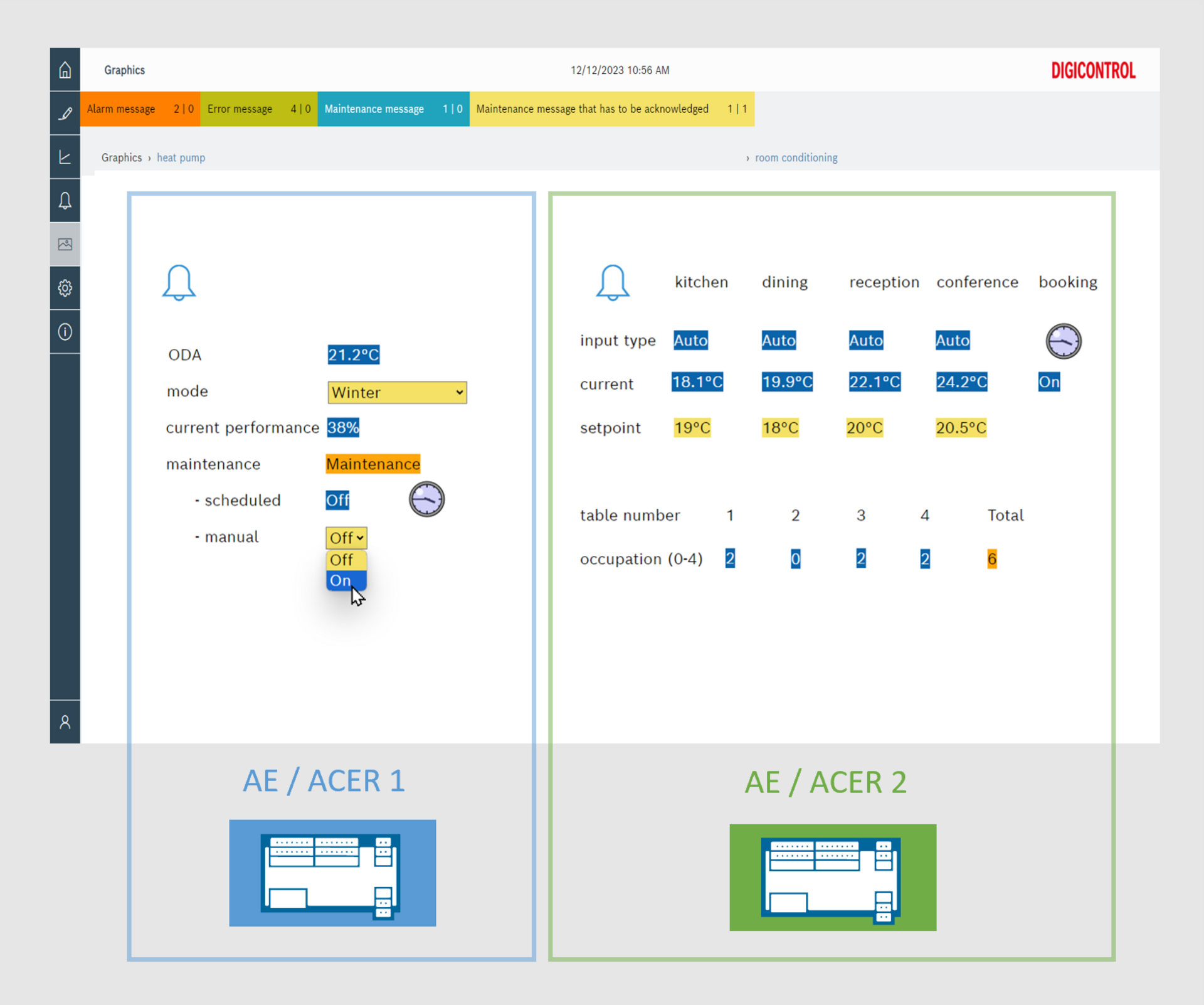Open alarms bell icon in sidebar
1204x1005 pixels.
(x=65, y=201)
